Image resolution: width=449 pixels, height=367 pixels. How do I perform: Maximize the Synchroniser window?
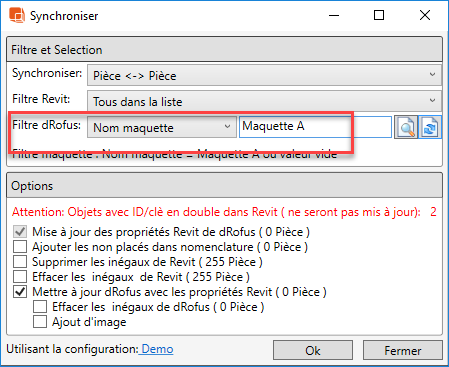pos(379,15)
